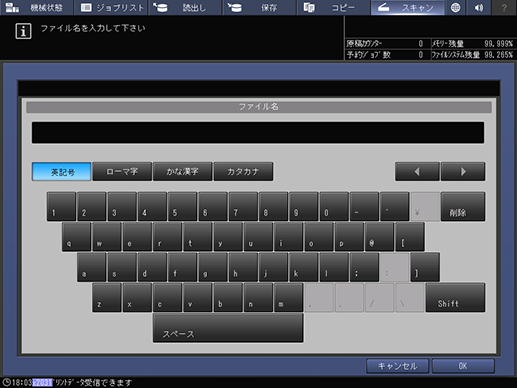Tap the w key
The height and width of the screenshot is (388, 517).
[107, 237]
